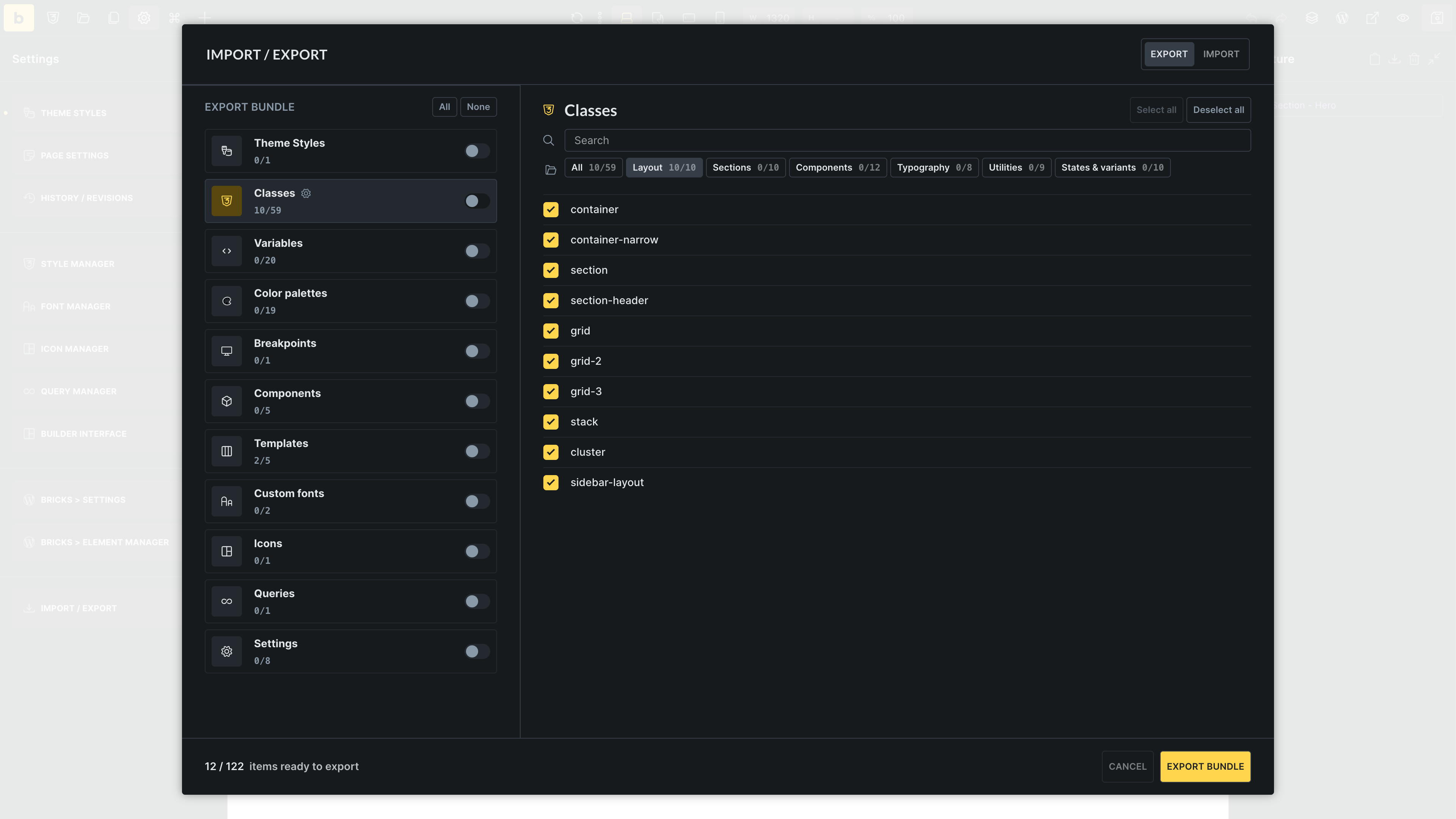The image size is (1456, 819).
Task: Click the None button in Export Bundle
Action: point(478,107)
